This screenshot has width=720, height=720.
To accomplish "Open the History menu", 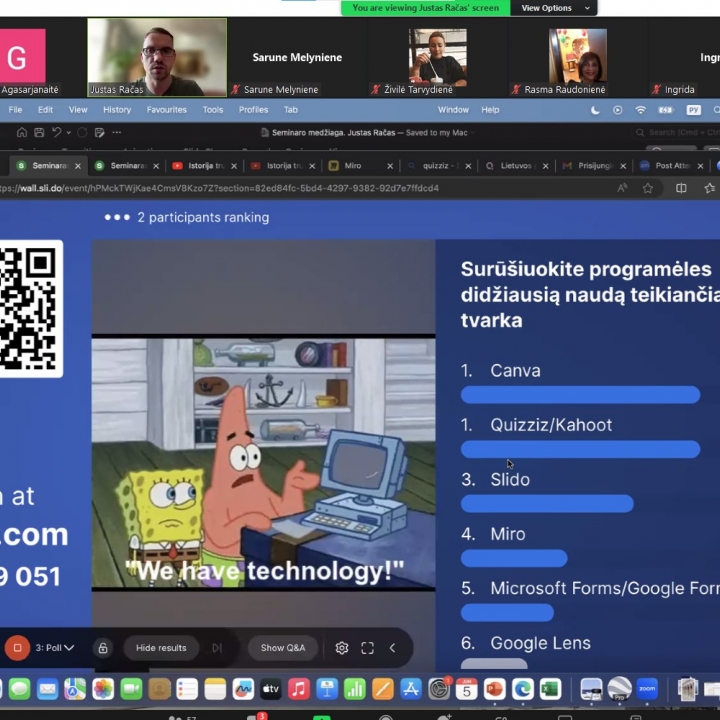I will pyautogui.click(x=117, y=110).
